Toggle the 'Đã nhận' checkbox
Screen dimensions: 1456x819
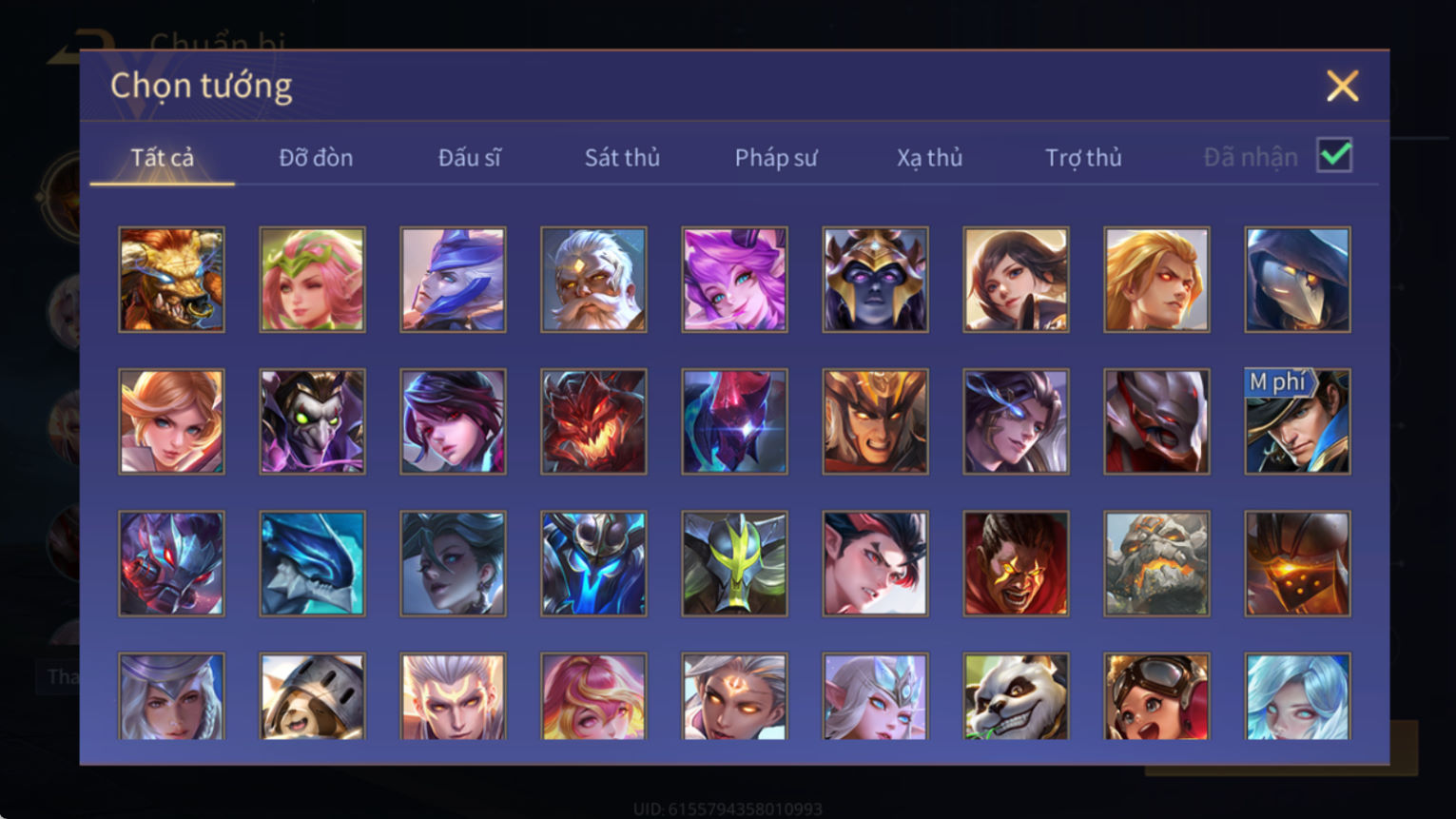coord(1334,155)
